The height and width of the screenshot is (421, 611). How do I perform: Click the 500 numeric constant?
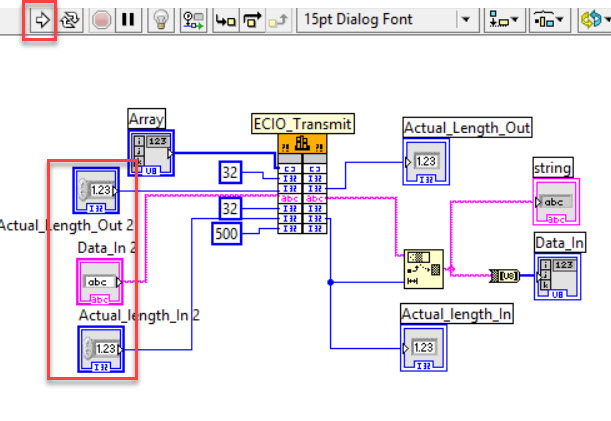point(226,233)
